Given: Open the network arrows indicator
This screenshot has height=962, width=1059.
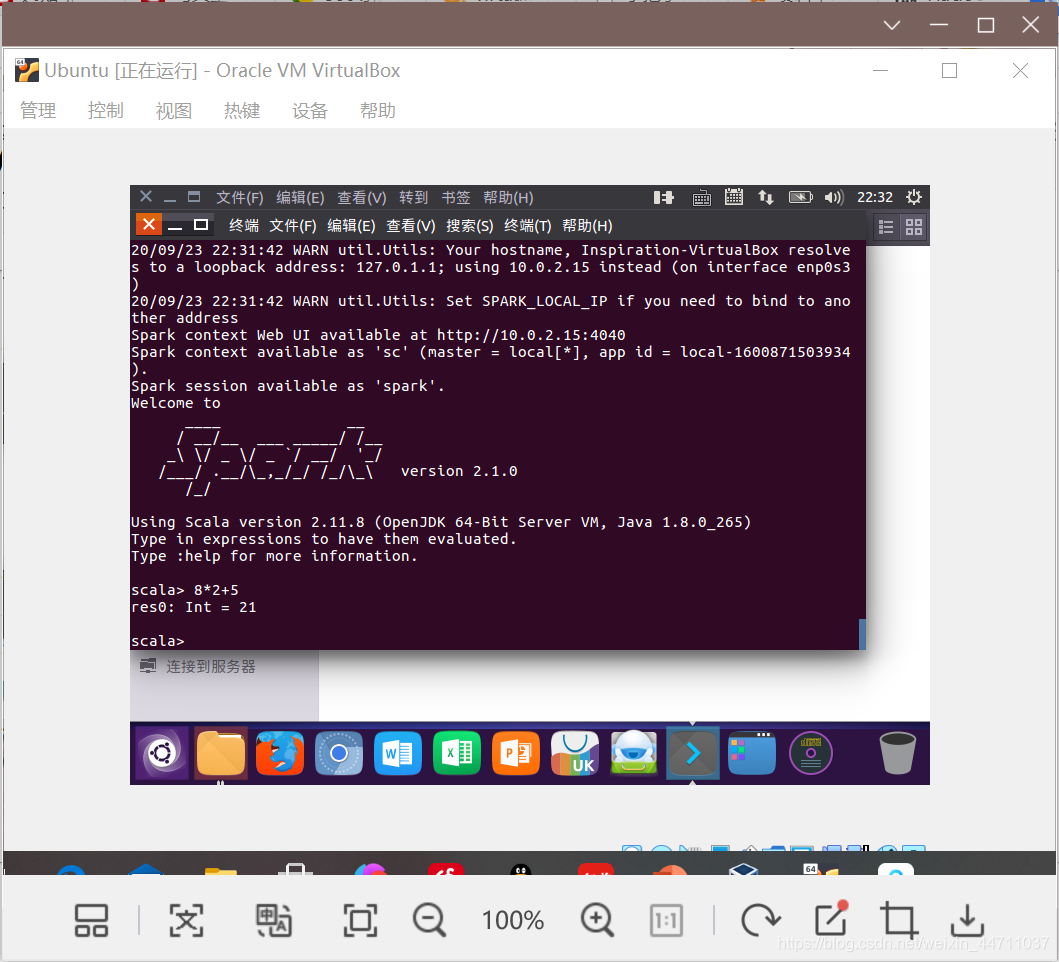Looking at the screenshot, I should 765,197.
